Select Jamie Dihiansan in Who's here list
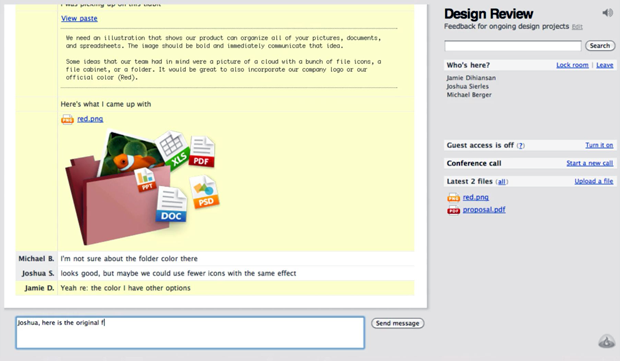The width and height of the screenshot is (620, 361). point(471,78)
